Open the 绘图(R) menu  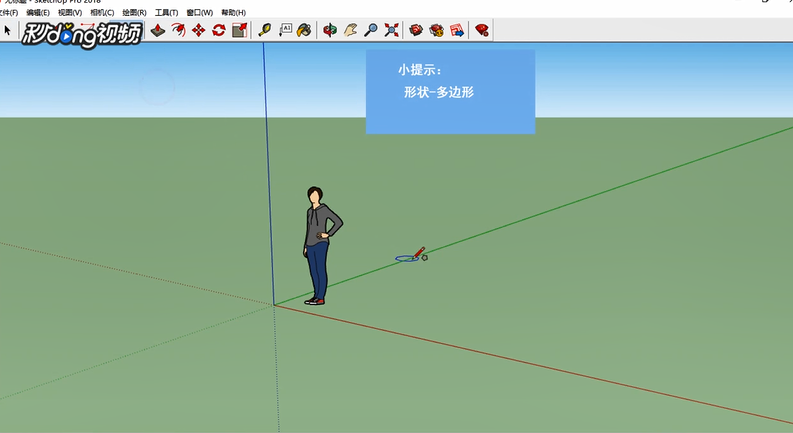(135, 13)
